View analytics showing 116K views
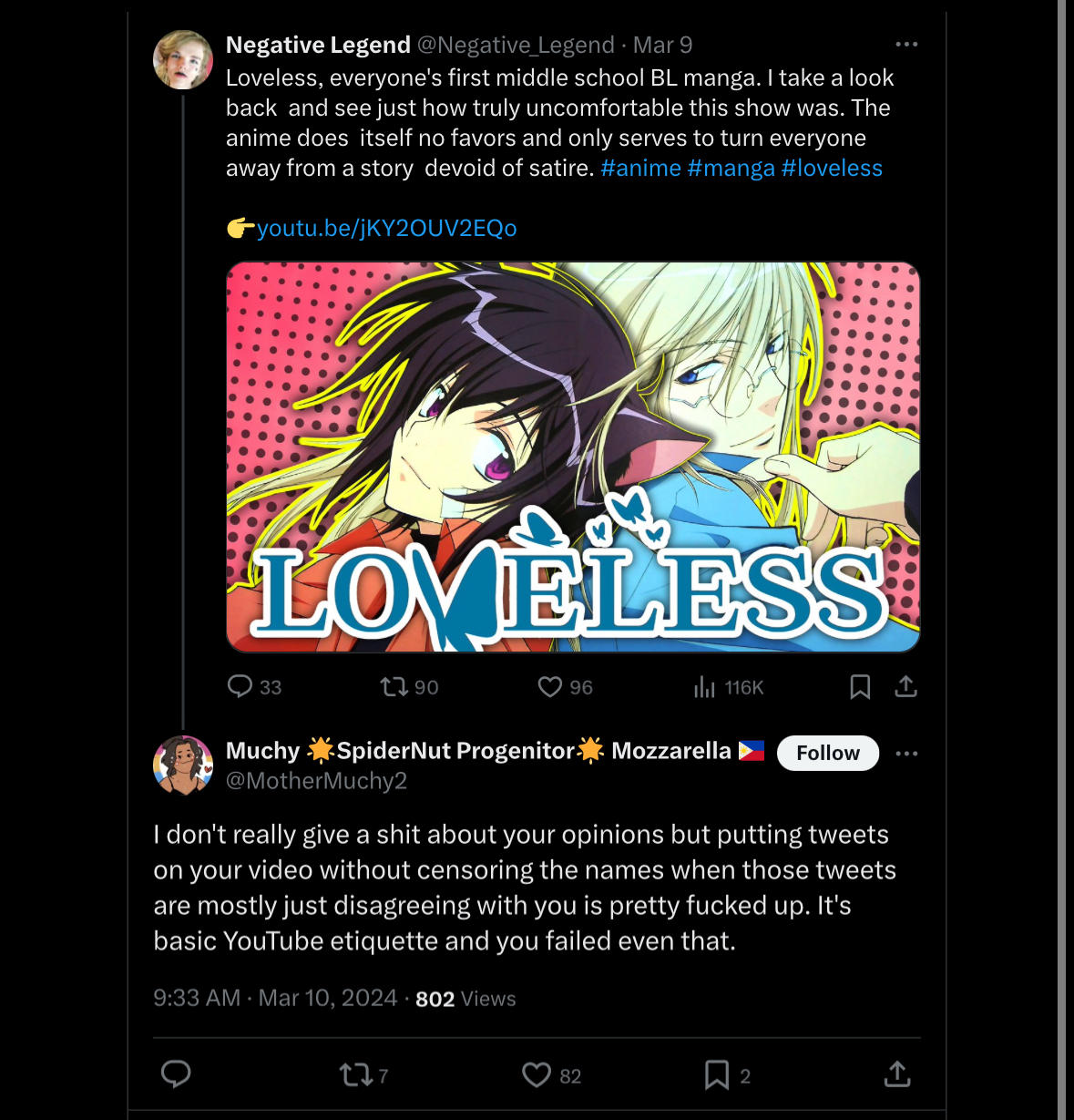 coord(704,686)
